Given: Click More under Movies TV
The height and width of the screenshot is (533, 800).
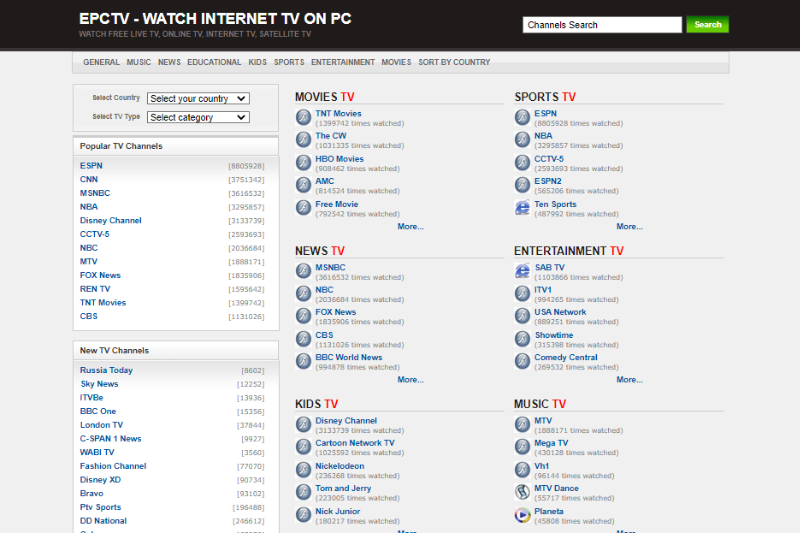Looking at the screenshot, I should [x=411, y=226].
